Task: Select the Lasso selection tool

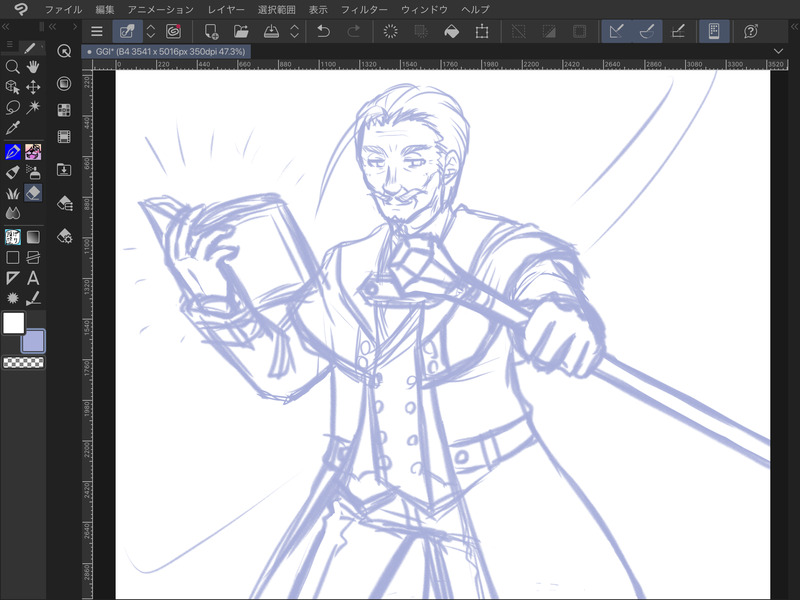Action: tap(12, 107)
